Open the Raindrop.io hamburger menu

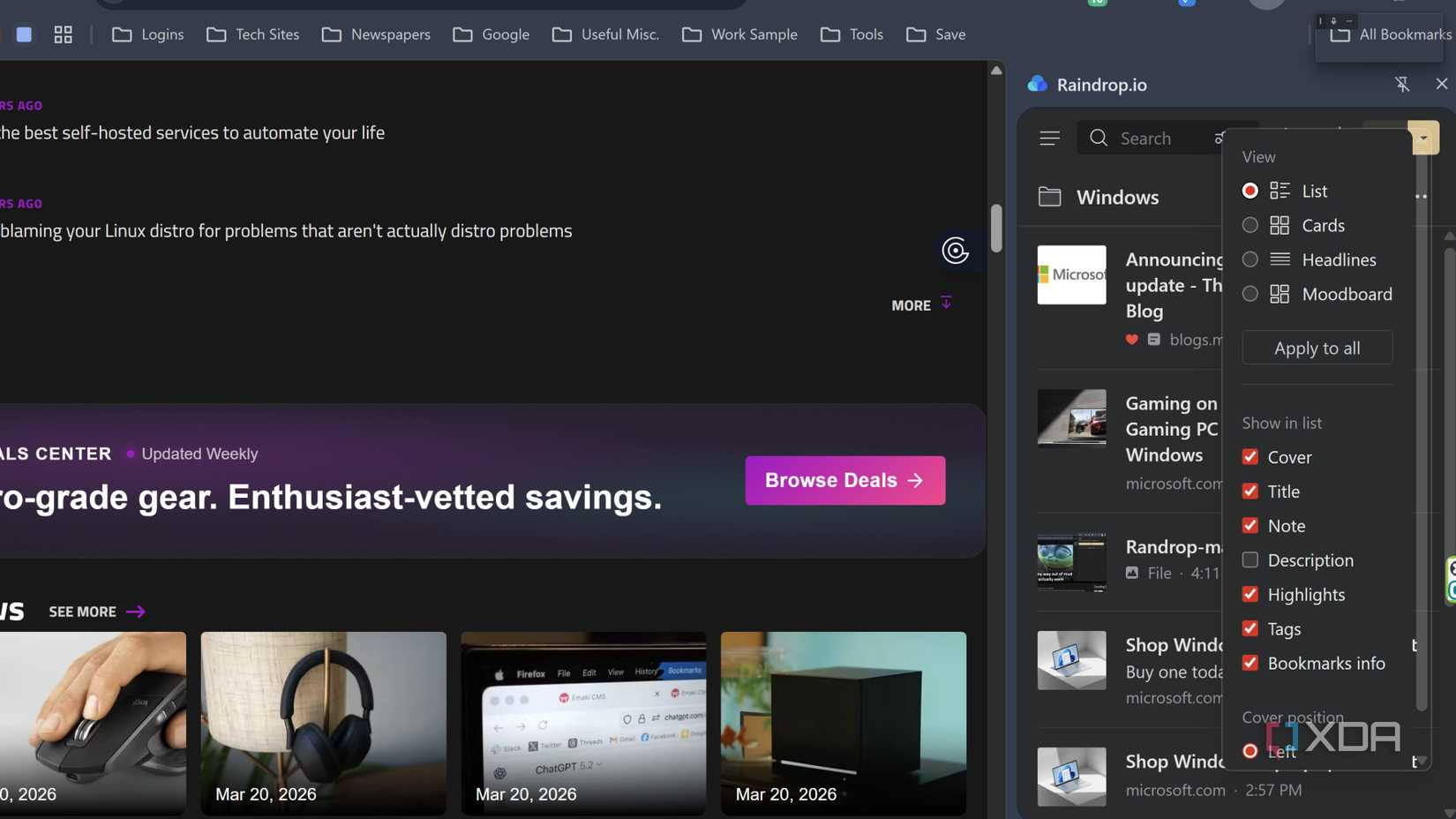point(1049,139)
